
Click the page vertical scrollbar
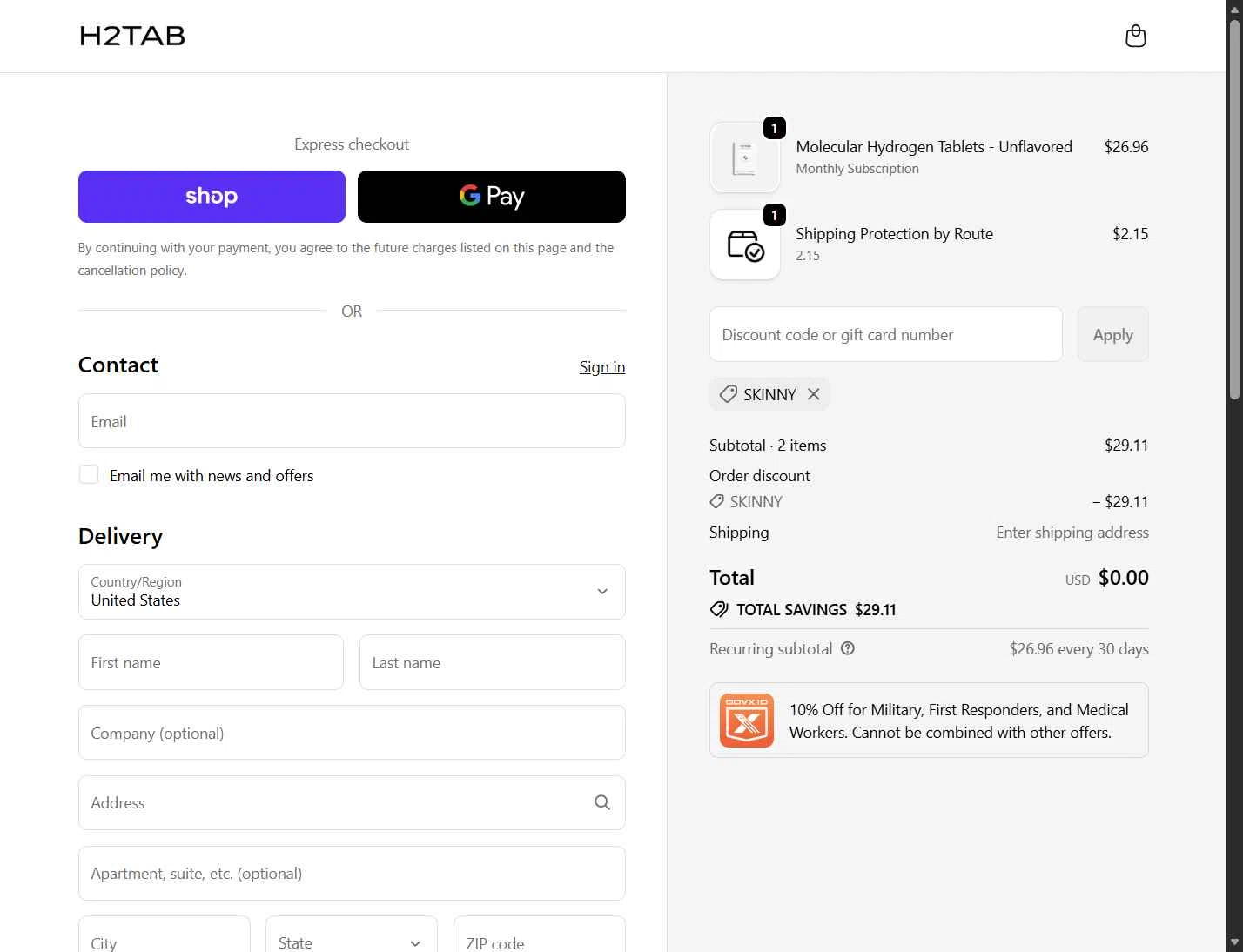point(1234,209)
